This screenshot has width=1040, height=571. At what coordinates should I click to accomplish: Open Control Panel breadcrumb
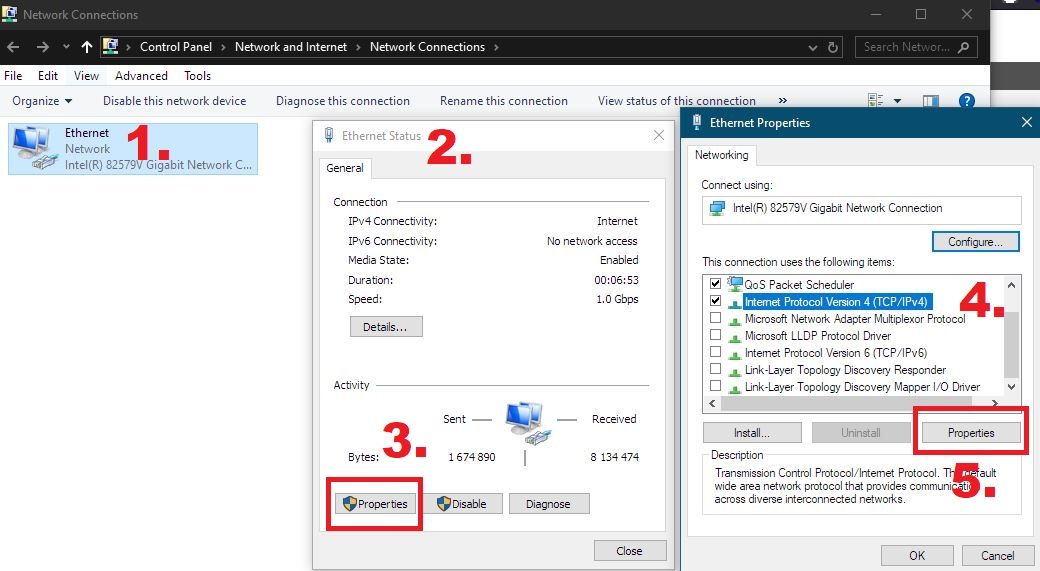click(176, 47)
